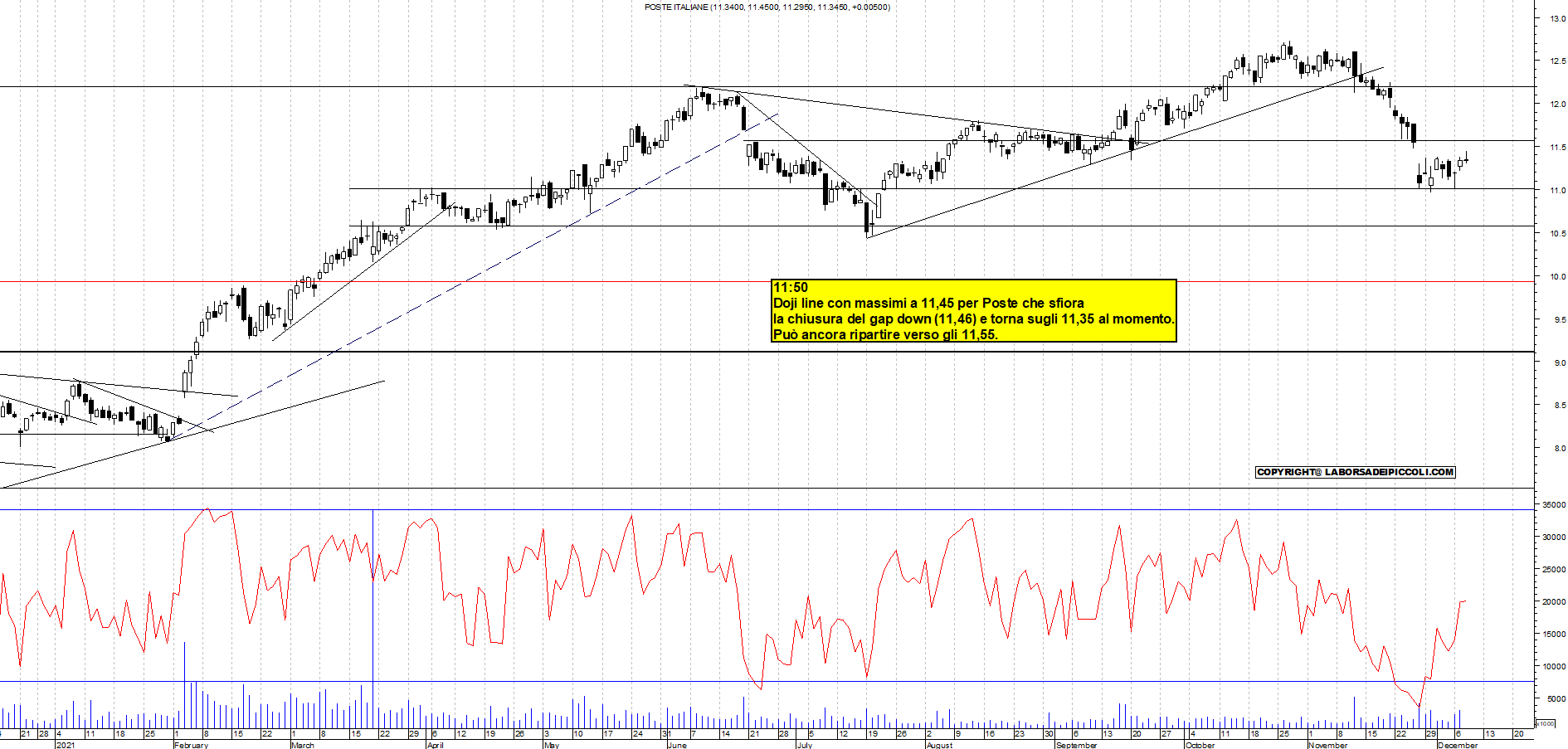Click the 8.0 price axis label
Viewport: 1568px width, 749px height.
click(1560, 449)
